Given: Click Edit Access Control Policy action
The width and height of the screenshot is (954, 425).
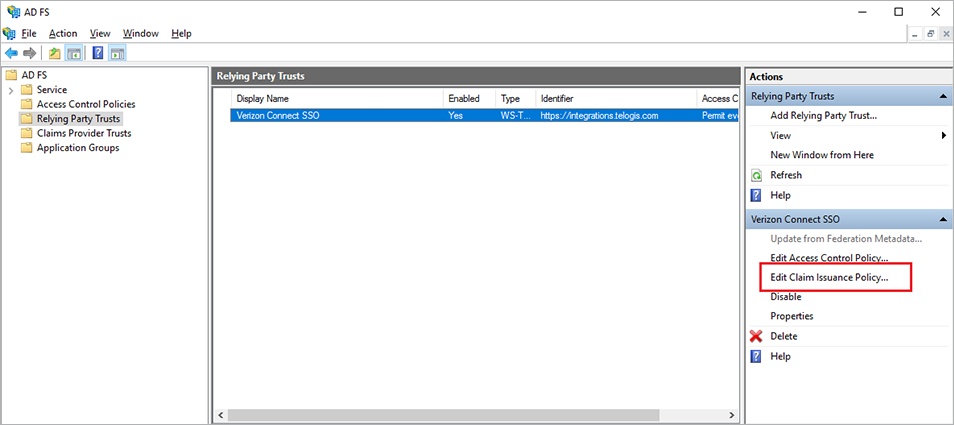Looking at the screenshot, I should click(829, 258).
